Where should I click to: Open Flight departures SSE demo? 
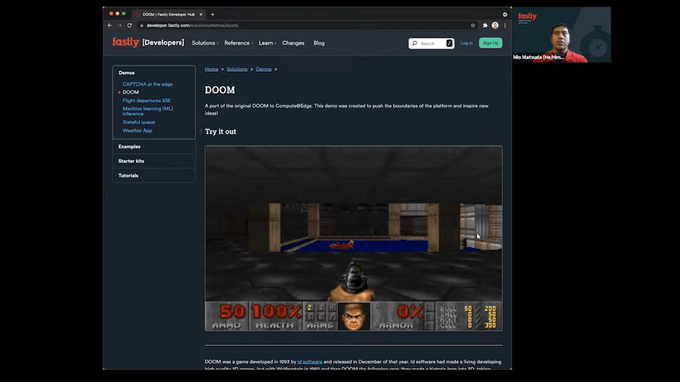[147, 101]
